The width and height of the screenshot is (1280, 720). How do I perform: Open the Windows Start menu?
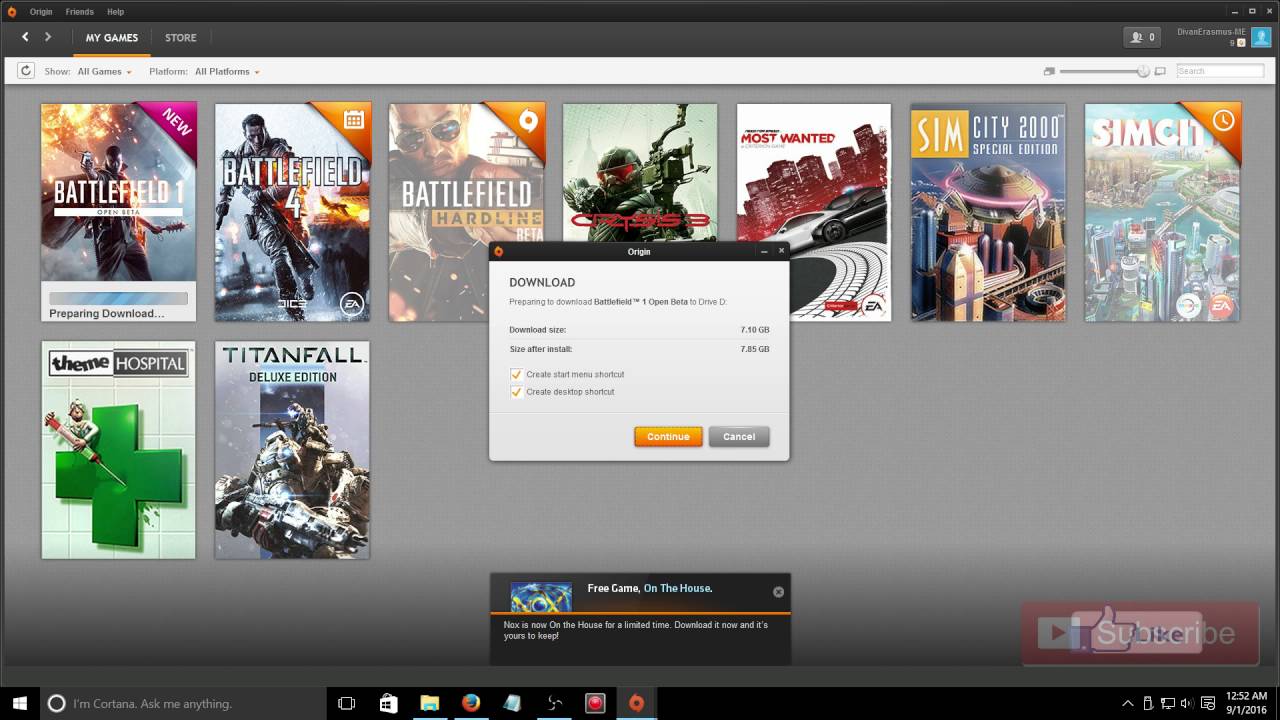tap(20, 703)
